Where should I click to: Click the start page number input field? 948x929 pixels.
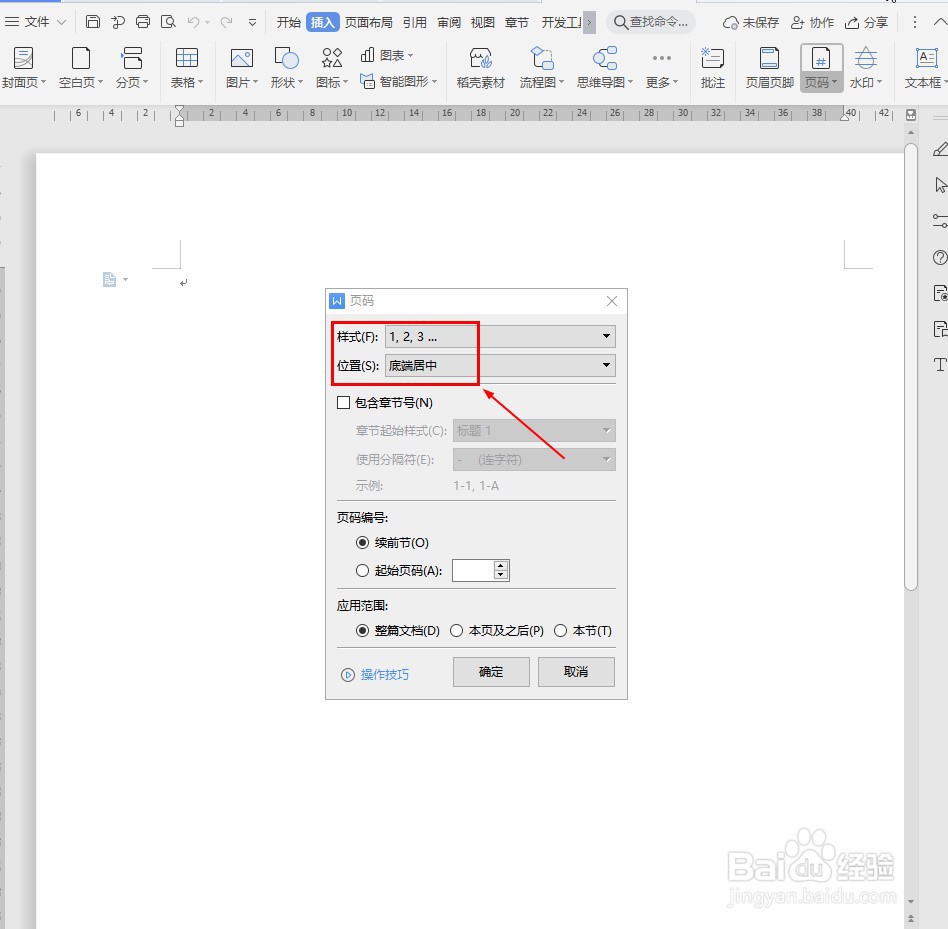tap(473, 571)
